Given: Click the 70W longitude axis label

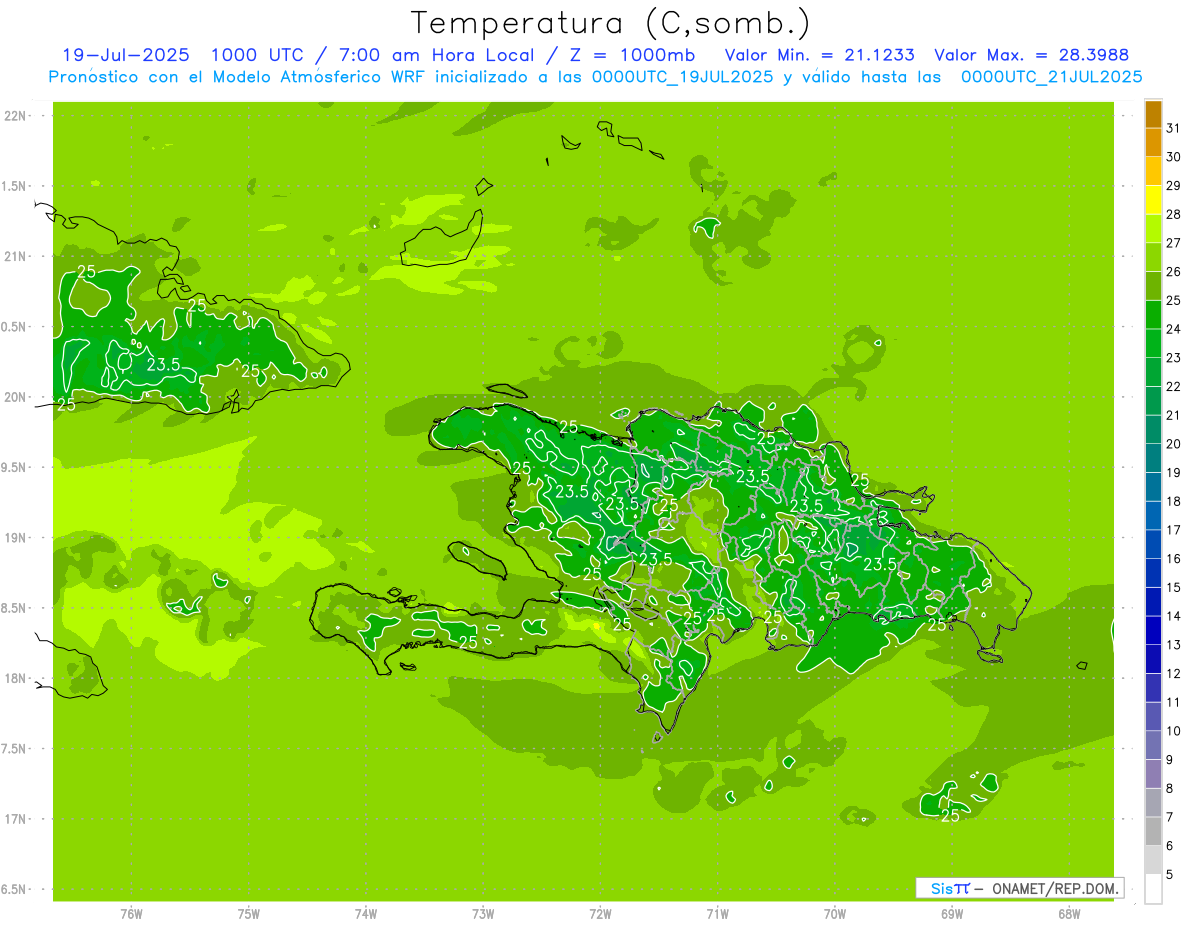Looking at the screenshot, I should pos(835,913).
